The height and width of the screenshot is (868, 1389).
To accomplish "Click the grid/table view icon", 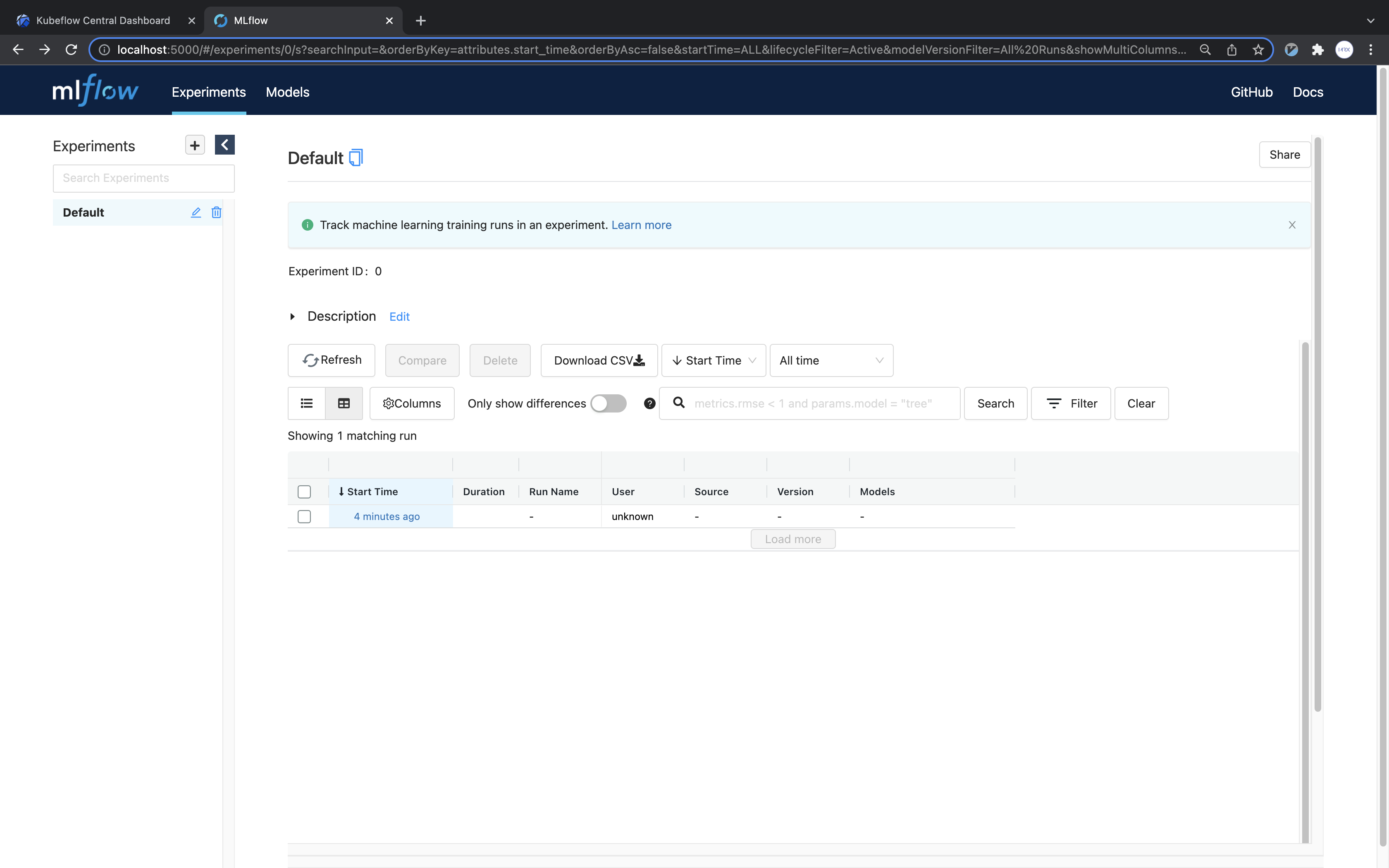I will click(344, 403).
